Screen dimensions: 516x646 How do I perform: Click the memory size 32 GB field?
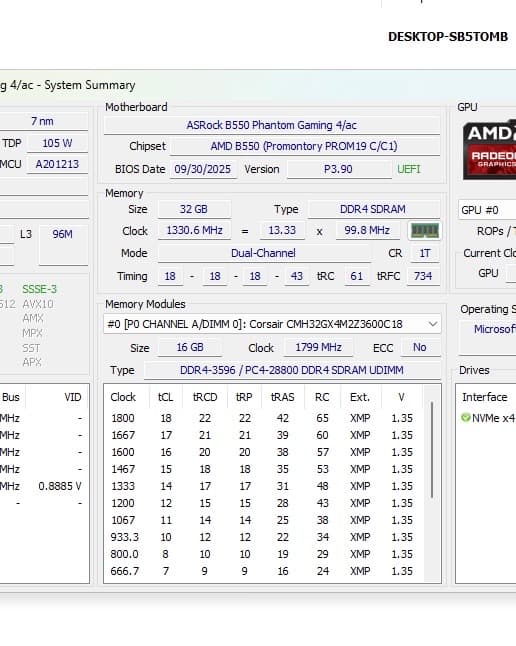[x=194, y=209]
